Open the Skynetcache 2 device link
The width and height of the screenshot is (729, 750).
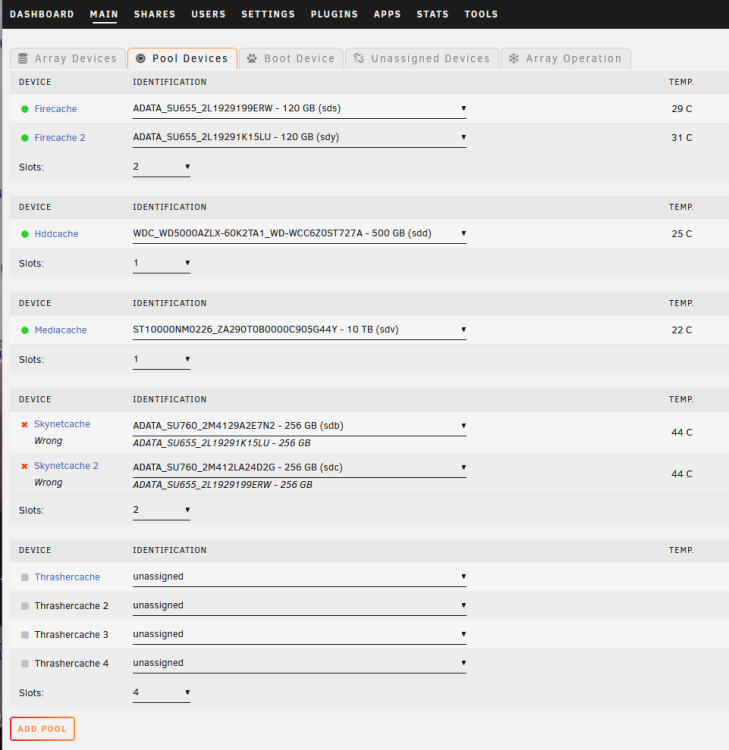tap(66, 466)
